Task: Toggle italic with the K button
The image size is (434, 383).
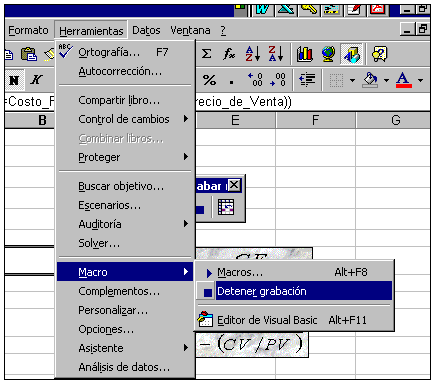Action: (x=36, y=80)
